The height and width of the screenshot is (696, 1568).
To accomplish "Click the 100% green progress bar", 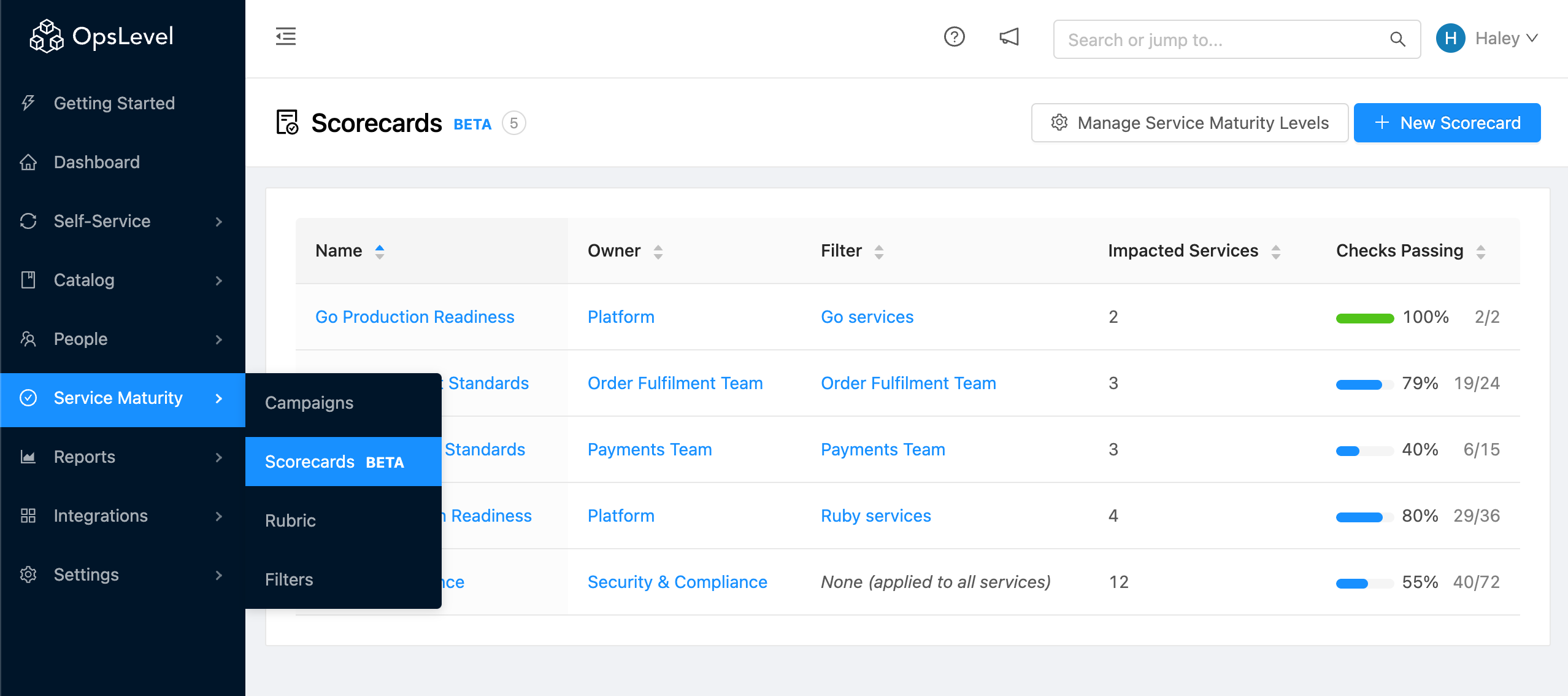I will pyautogui.click(x=1365, y=318).
